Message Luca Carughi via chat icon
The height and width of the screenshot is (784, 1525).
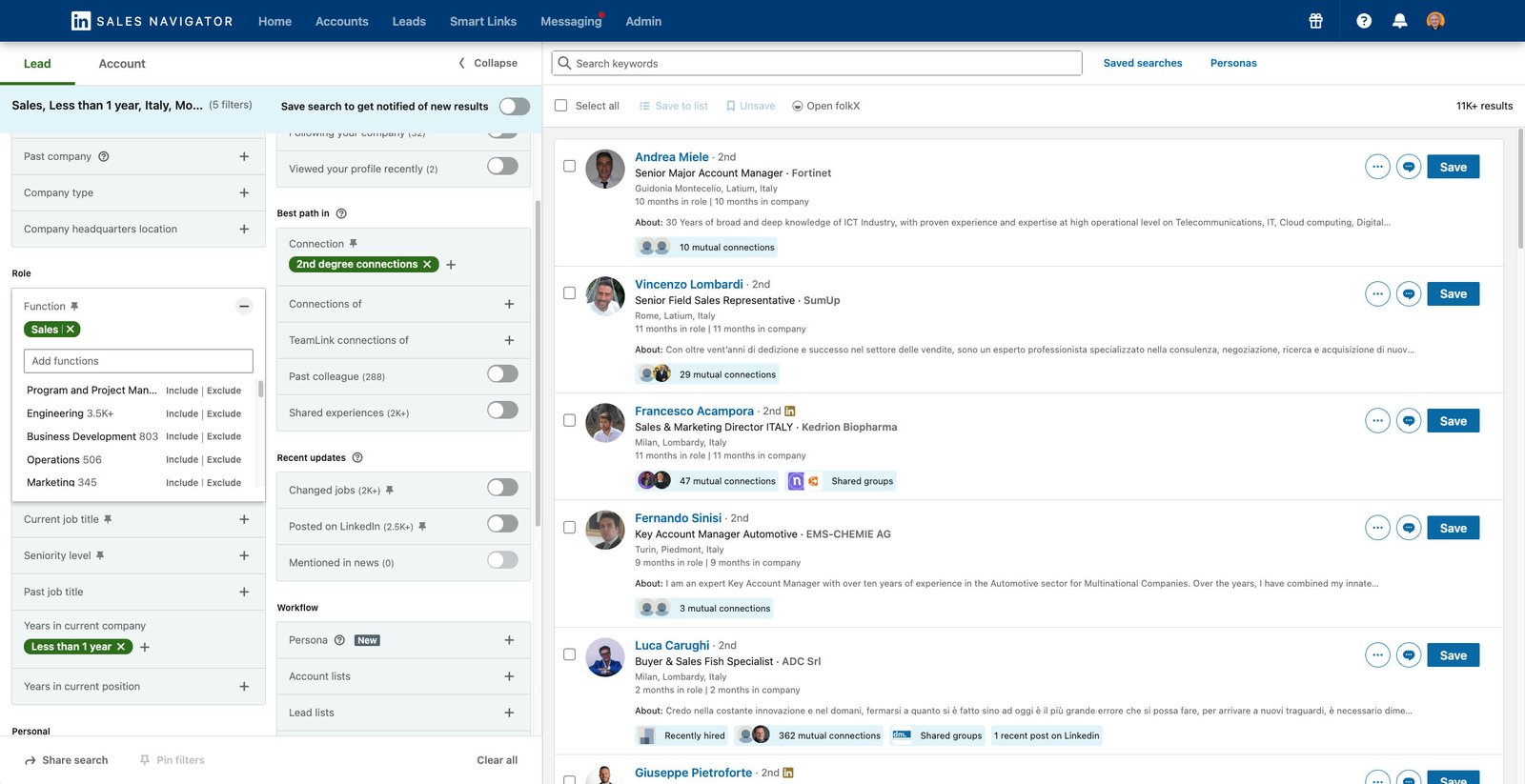click(x=1409, y=655)
